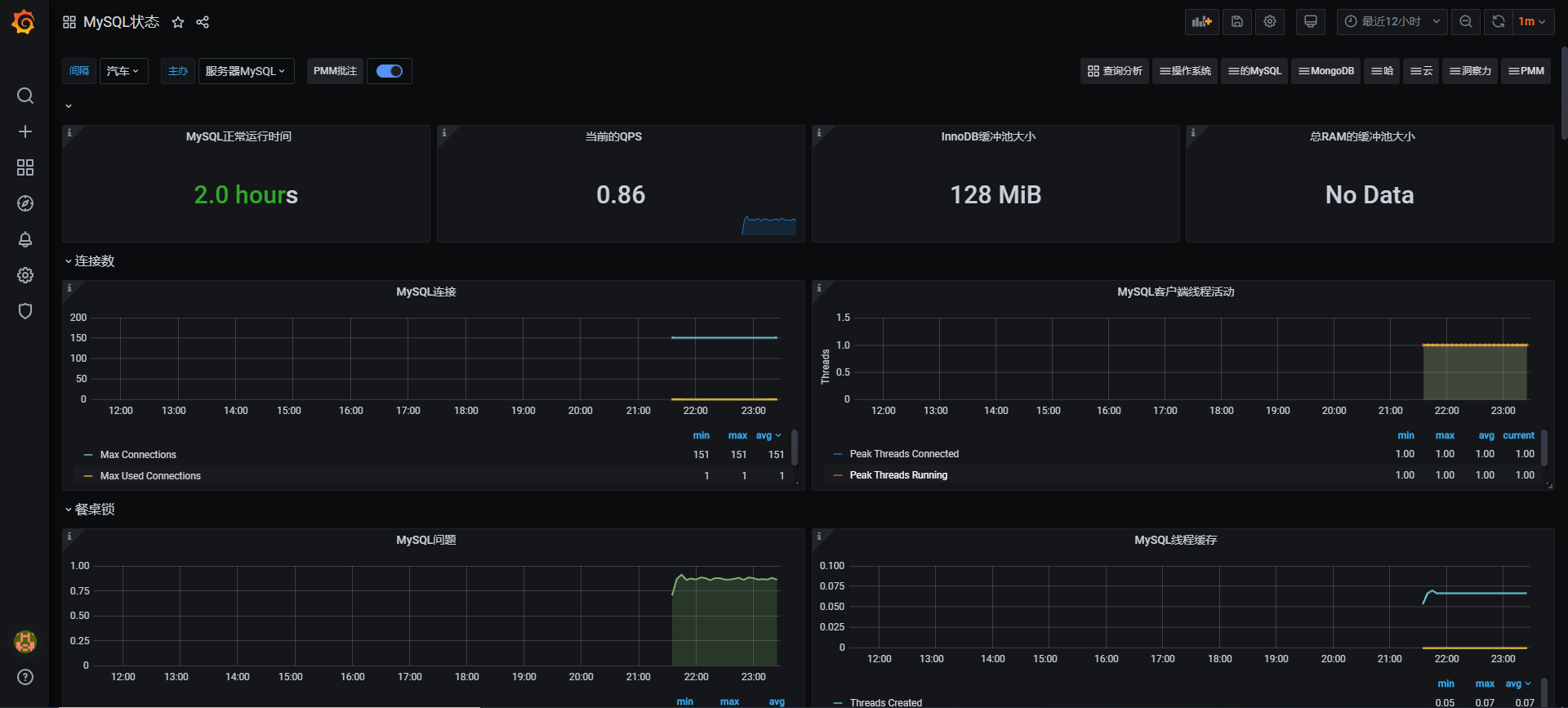Open the Help question mark icon
Screen dimensions: 1568x708
tap(25, 677)
